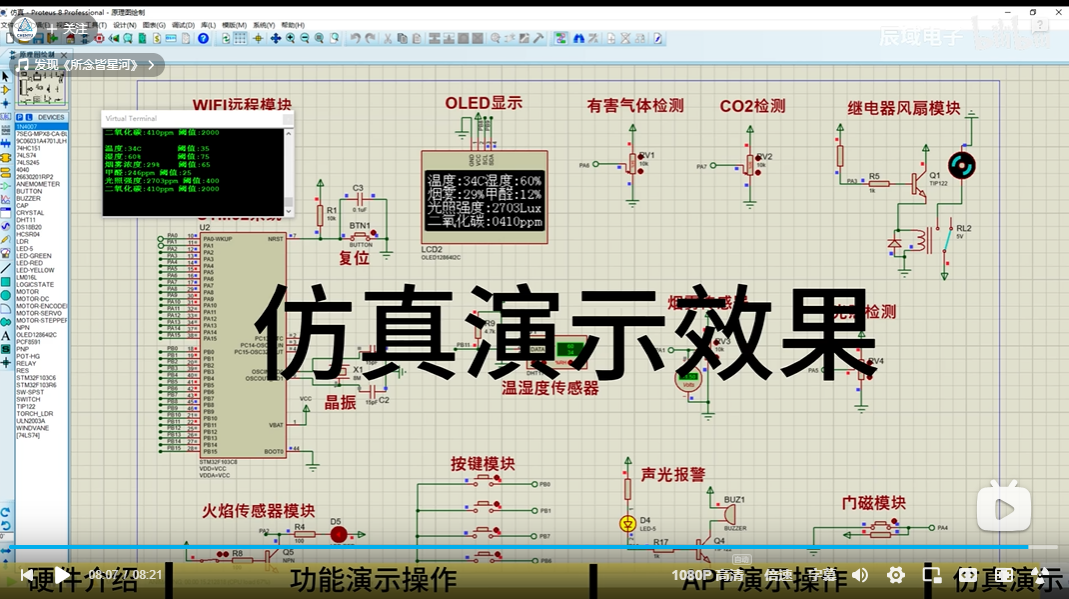This screenshot has height=599, width=1069.
Task: Click the fan motor in relay module
Action: (961, 166)
